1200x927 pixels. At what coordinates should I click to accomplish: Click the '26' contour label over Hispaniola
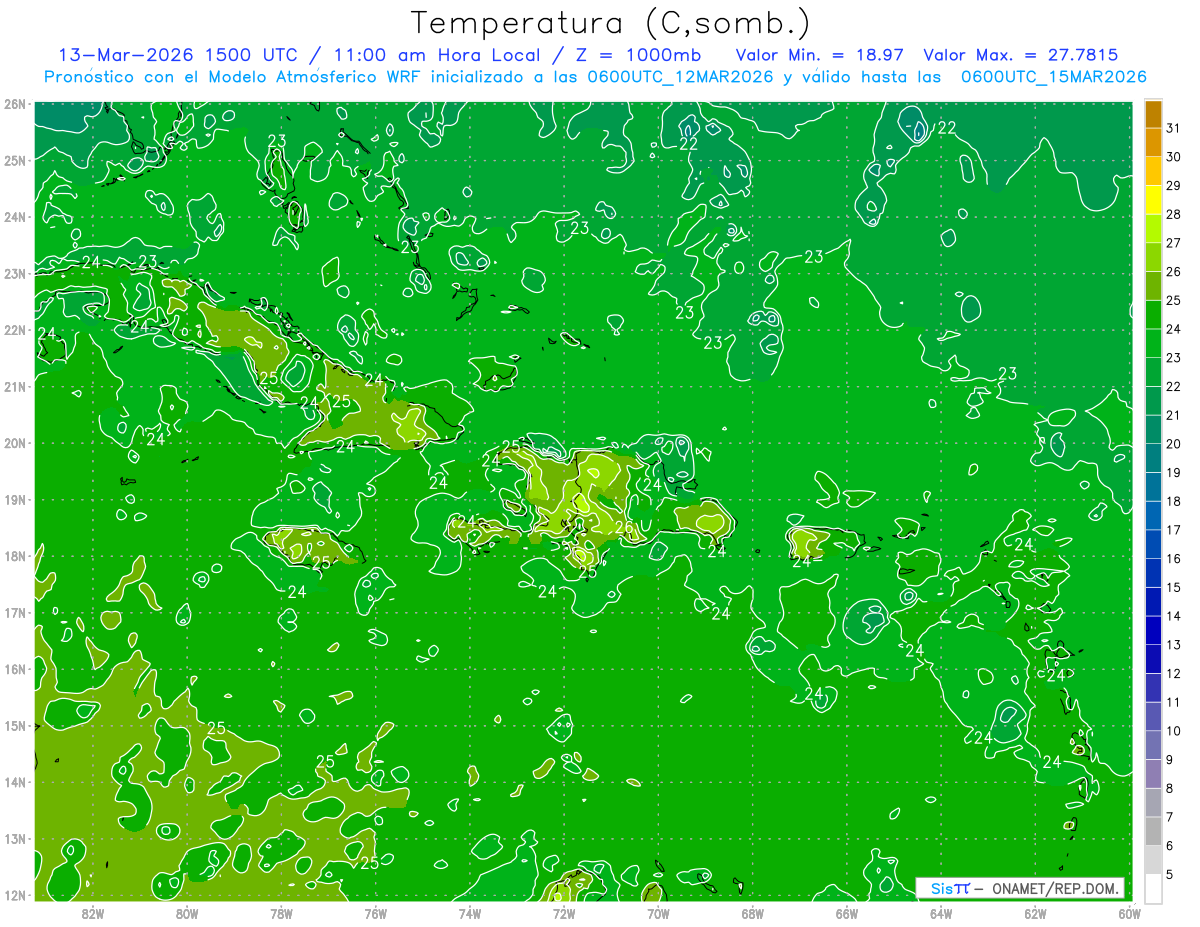(x=623, y=527)
